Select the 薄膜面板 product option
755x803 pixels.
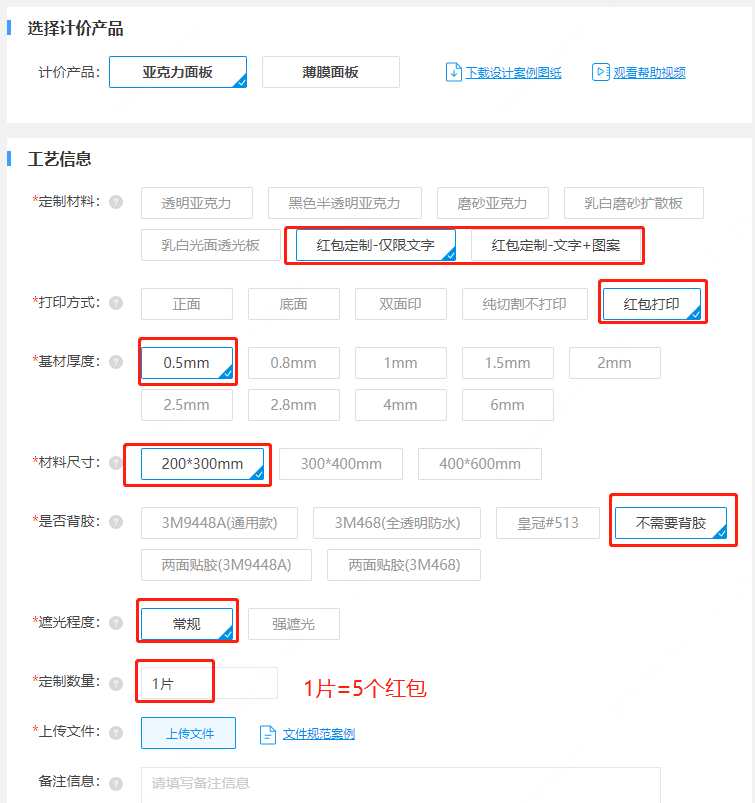click(x=330, y=72)
